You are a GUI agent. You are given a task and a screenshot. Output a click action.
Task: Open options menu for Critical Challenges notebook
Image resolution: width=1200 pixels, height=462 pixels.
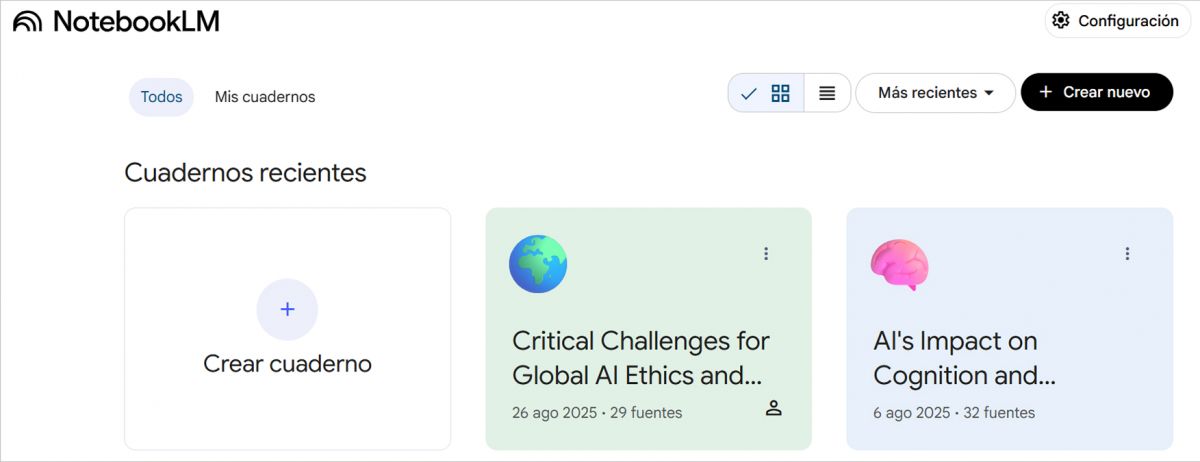pyautogui.click(x=766, y=254)
